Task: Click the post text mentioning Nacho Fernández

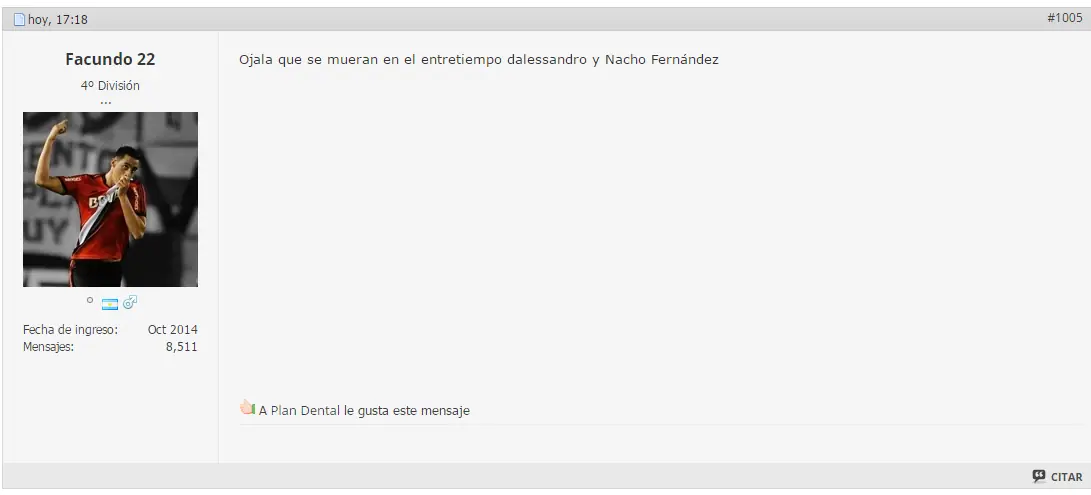Action: 479,60
